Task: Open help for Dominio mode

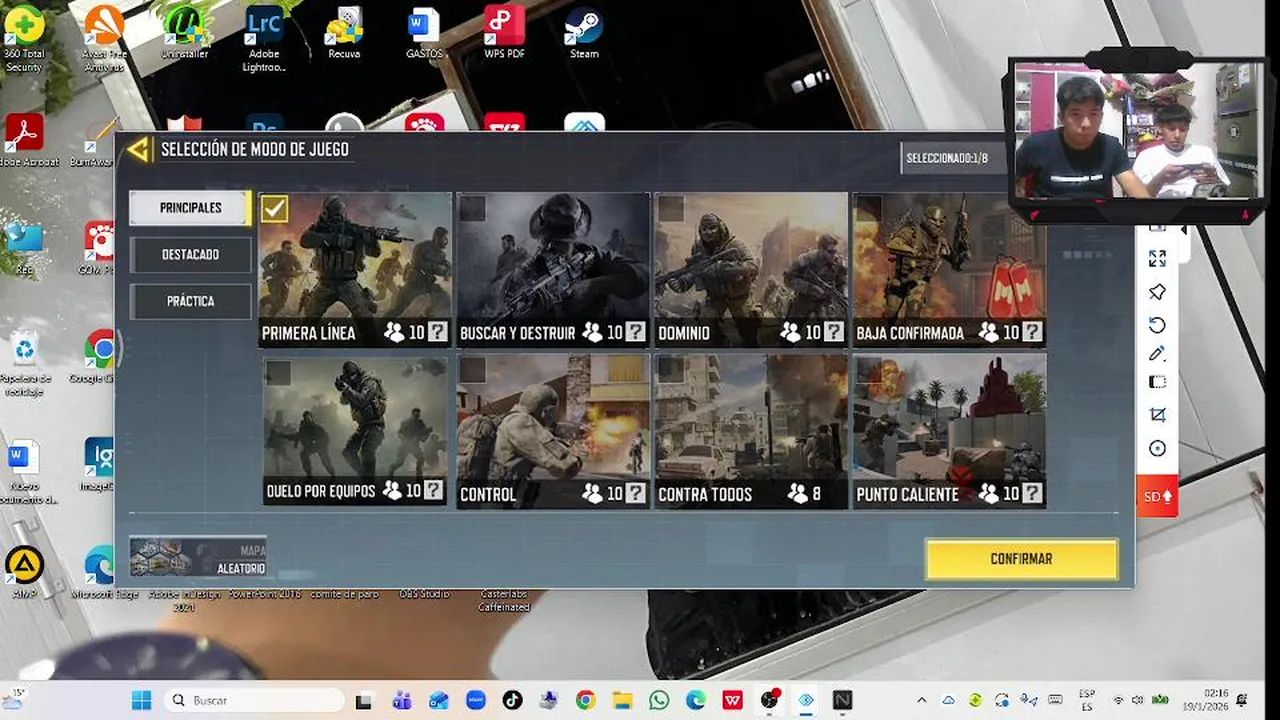Action: [834, 332]
